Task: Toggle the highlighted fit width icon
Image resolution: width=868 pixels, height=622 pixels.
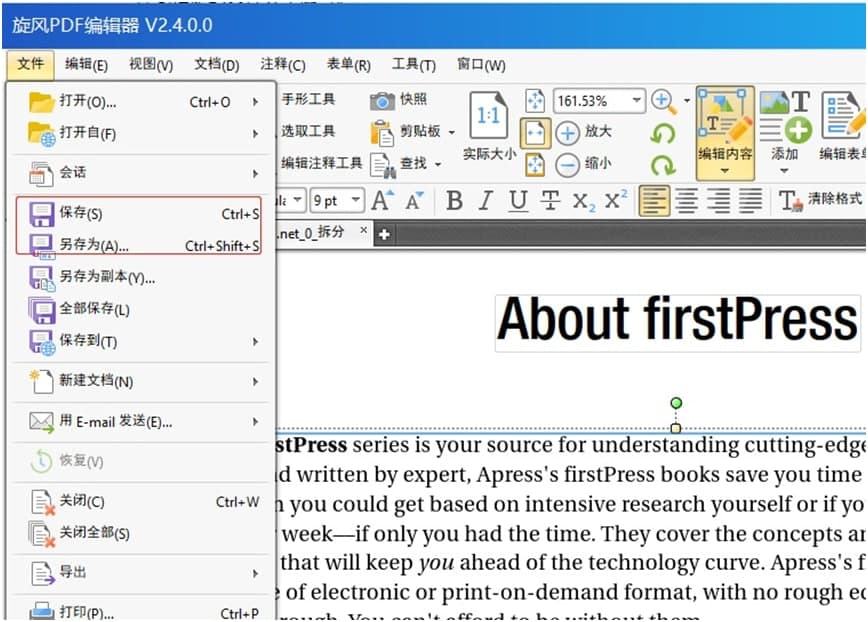Action: (535, 133)
